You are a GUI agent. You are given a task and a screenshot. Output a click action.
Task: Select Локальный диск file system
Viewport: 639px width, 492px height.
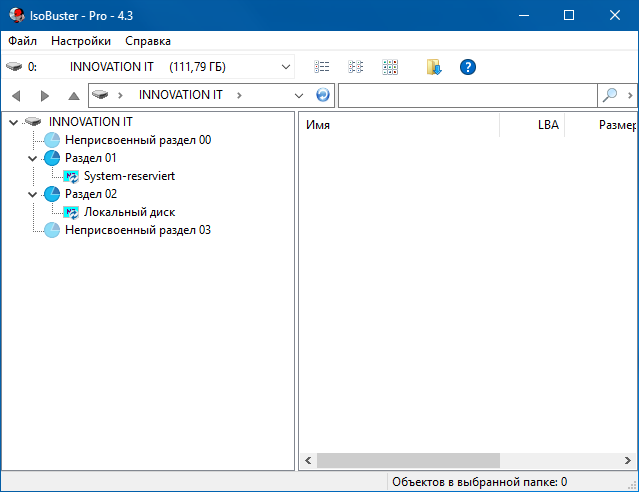pyautogui.click(x=129, y=212)
